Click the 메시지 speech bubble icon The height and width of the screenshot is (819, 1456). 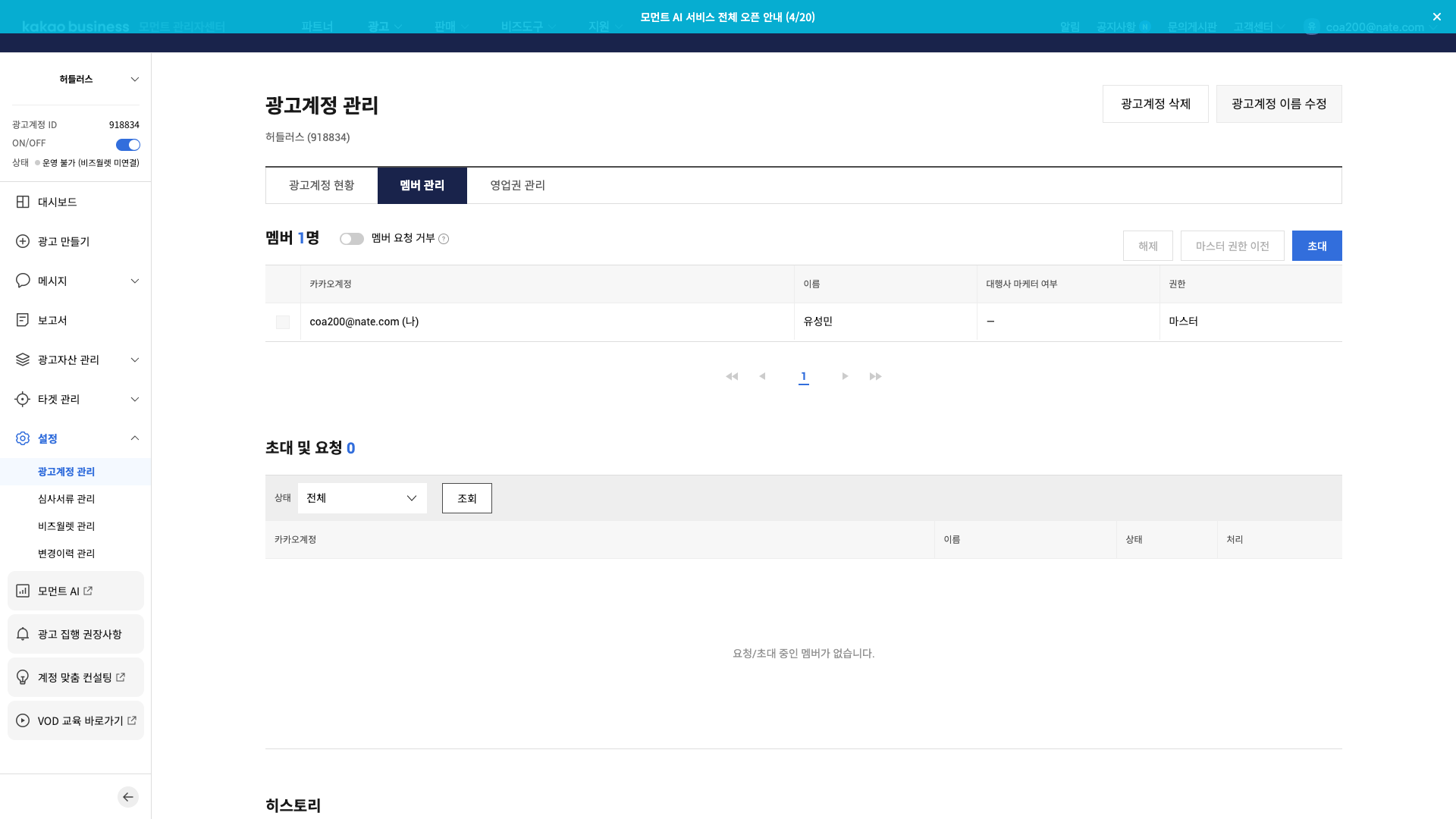pyautogui.click(x=23, y=281)
